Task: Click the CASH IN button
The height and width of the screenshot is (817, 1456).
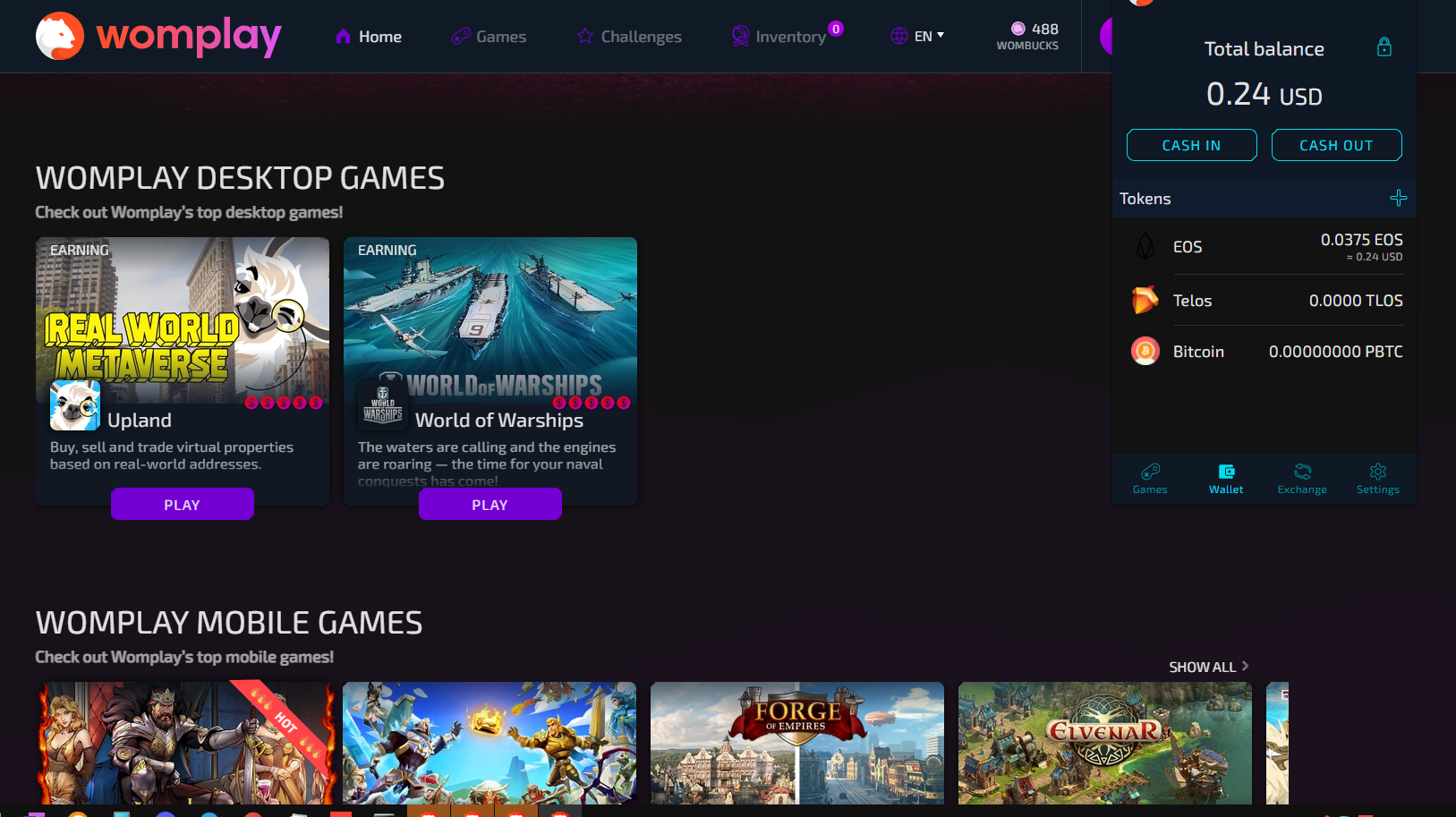Action: coord(1192,145)
